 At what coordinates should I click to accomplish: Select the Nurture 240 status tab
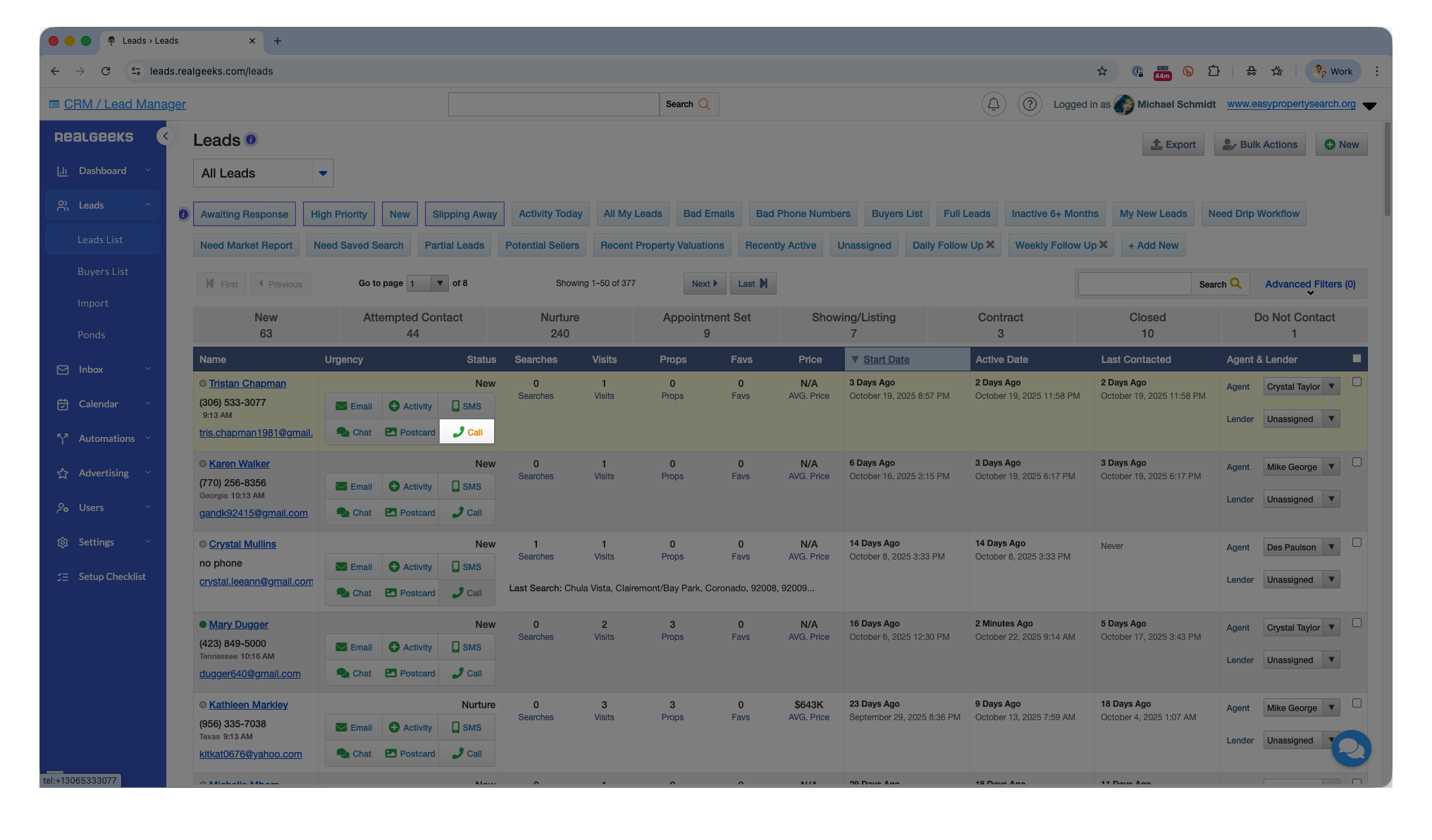(x=560, y=325)
